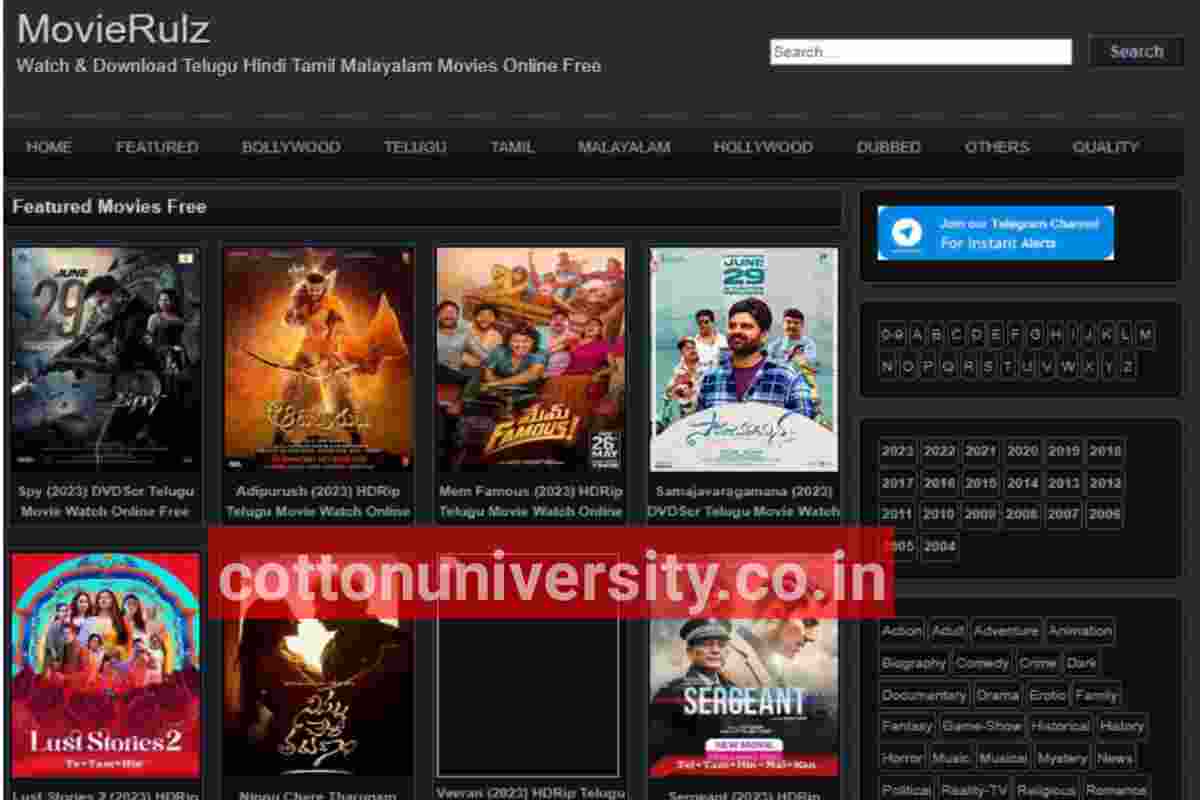Select year 2022 filter

[x=939, y=451]
